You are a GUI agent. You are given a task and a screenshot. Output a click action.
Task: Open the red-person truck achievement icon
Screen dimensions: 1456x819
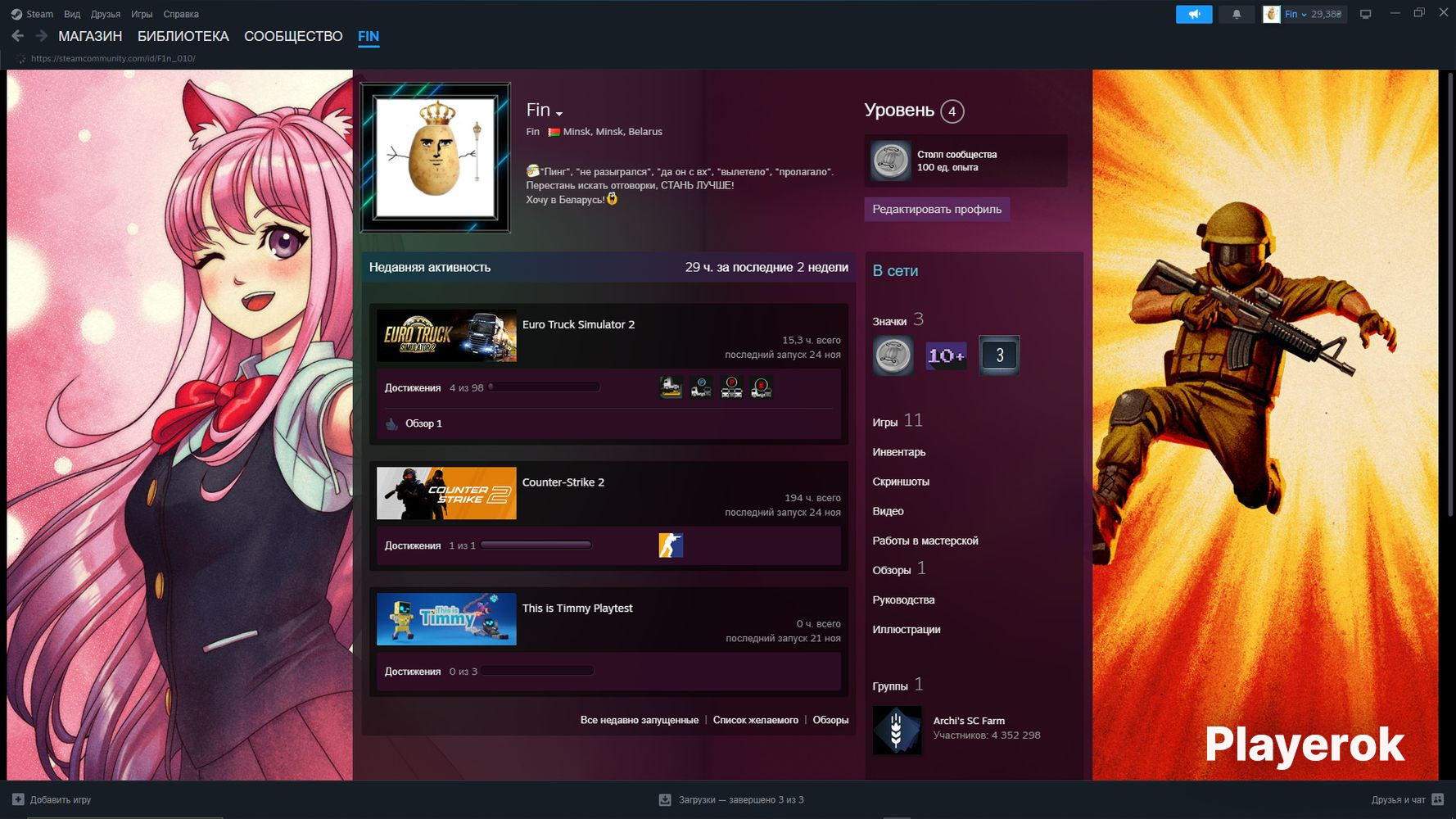pos(762,387)
